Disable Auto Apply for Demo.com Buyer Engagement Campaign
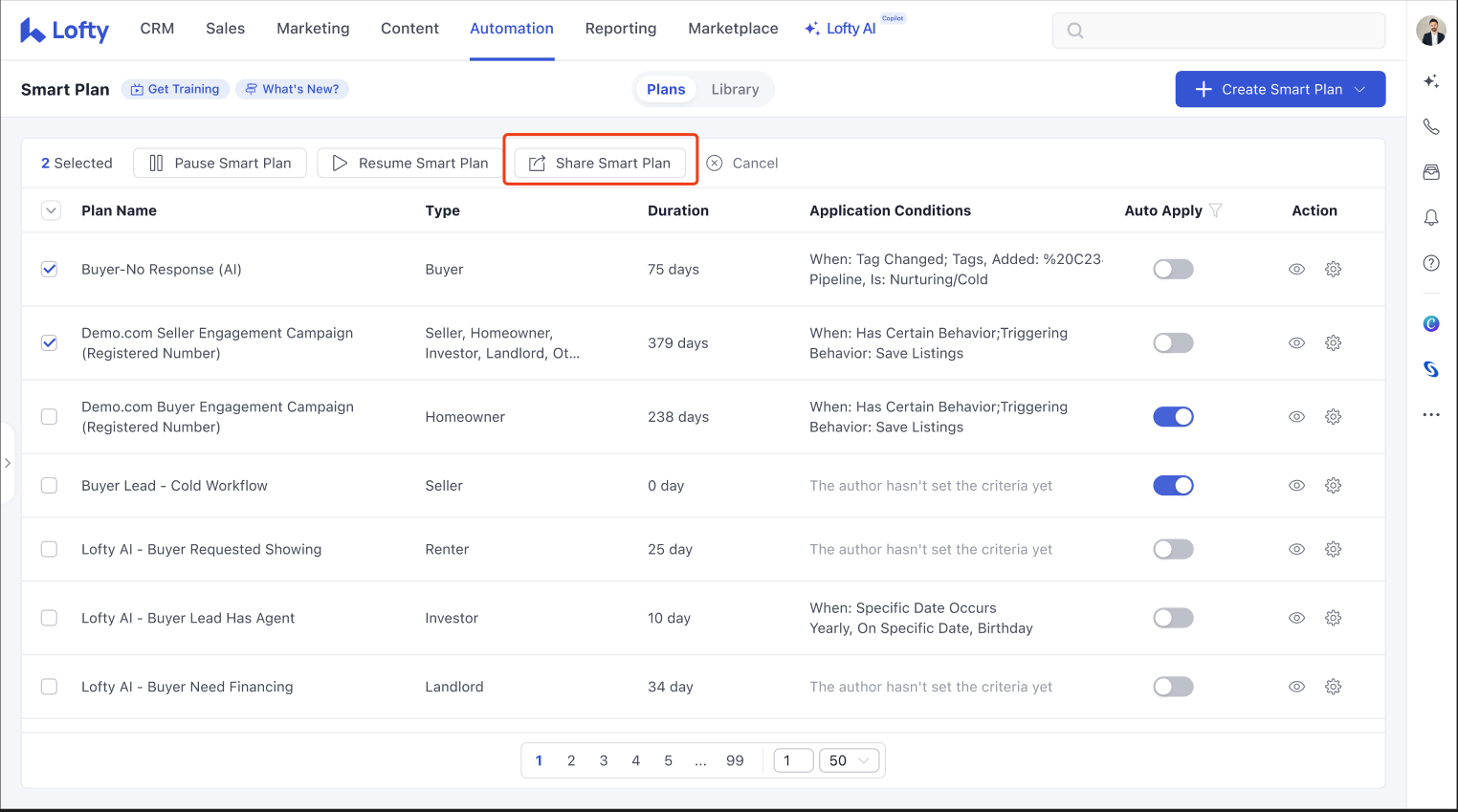The image size is (1458, 812). [x=1173, y=417]
